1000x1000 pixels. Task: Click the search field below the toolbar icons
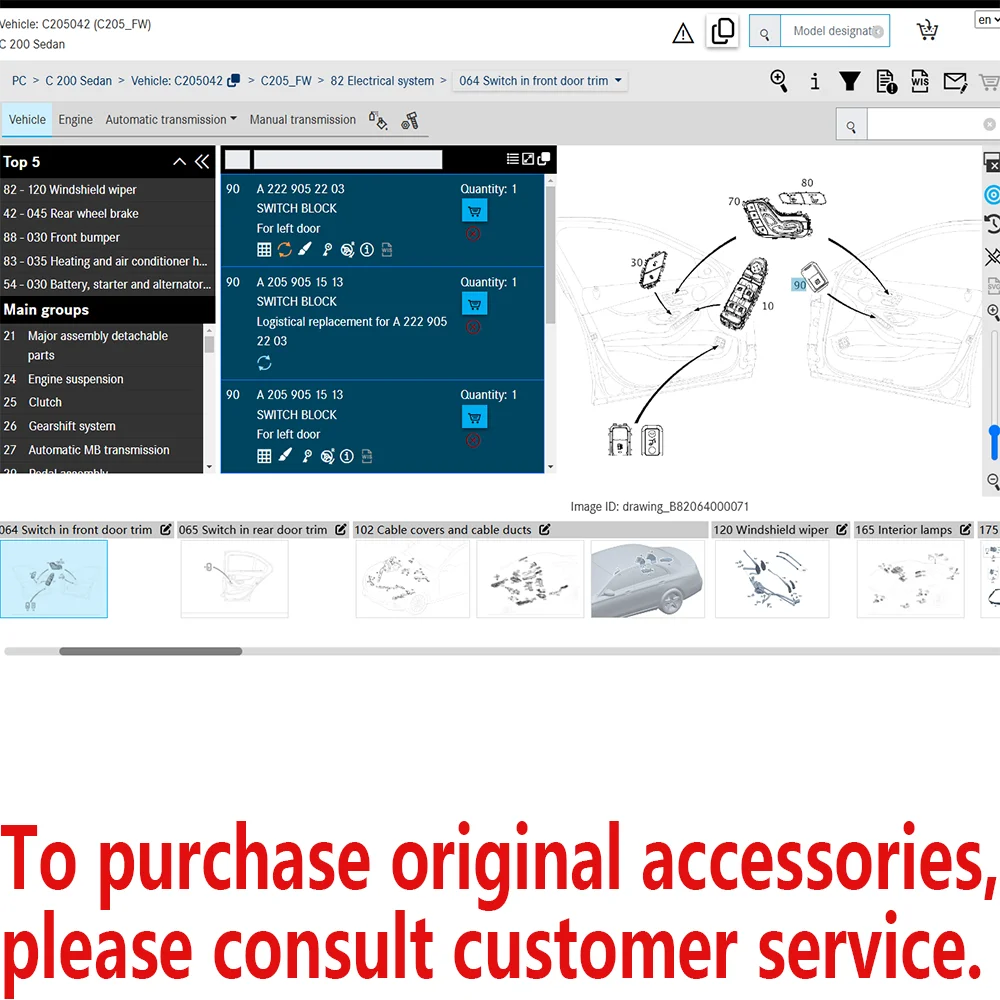pyautogui.click(x=931, y=125)
